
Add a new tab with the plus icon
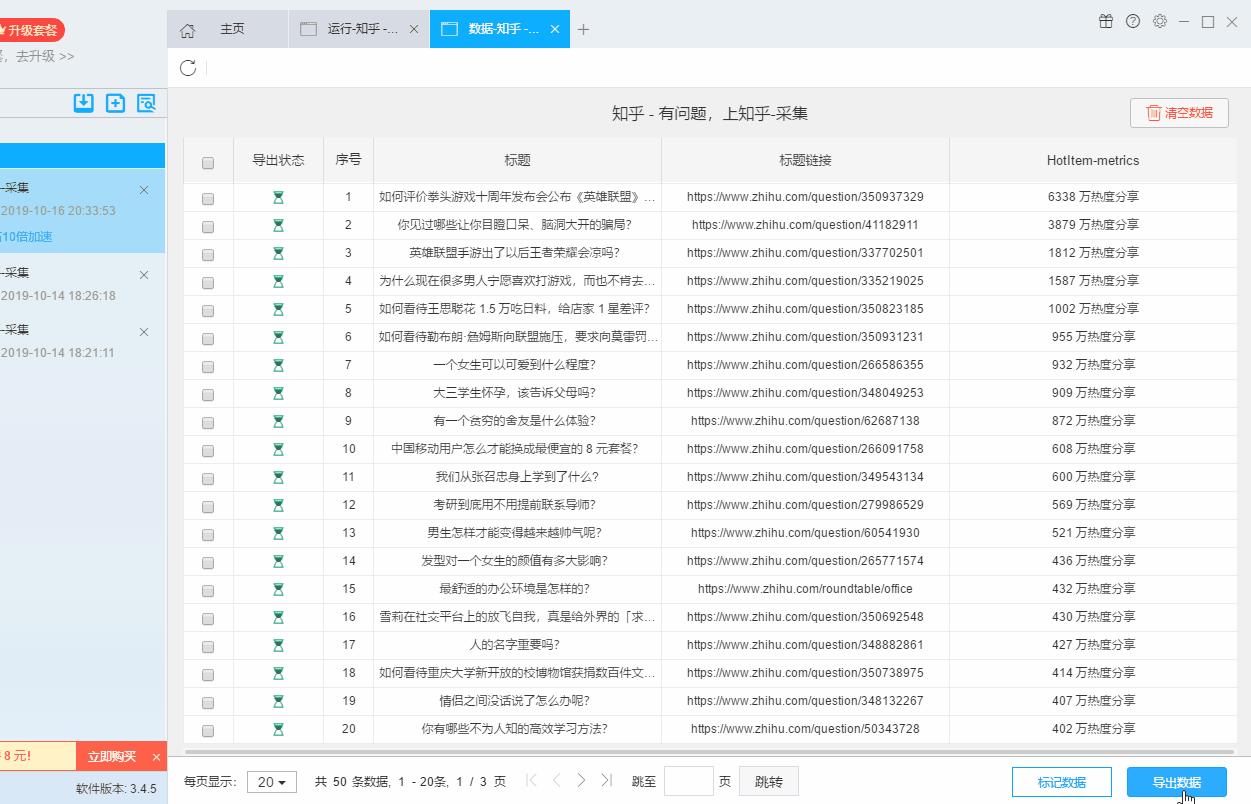[x=584, y=29]
